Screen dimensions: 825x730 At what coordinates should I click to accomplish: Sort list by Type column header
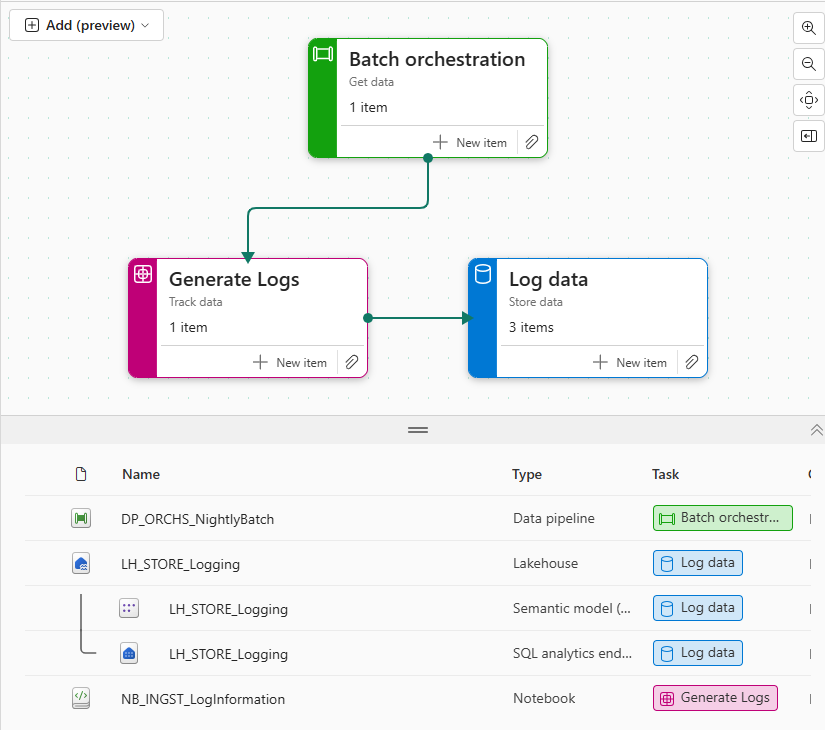(527, 474)
